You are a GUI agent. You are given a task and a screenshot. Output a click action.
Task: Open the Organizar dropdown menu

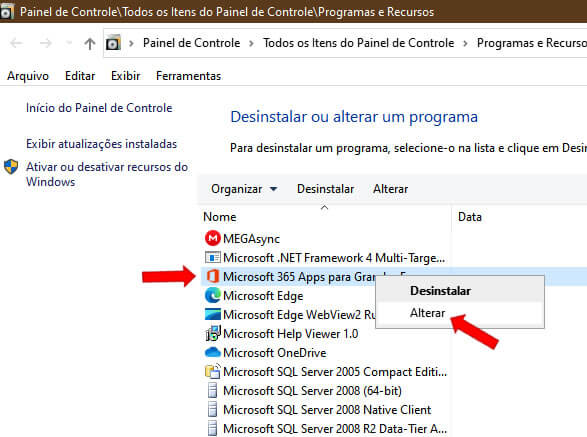tap(244, 189)
